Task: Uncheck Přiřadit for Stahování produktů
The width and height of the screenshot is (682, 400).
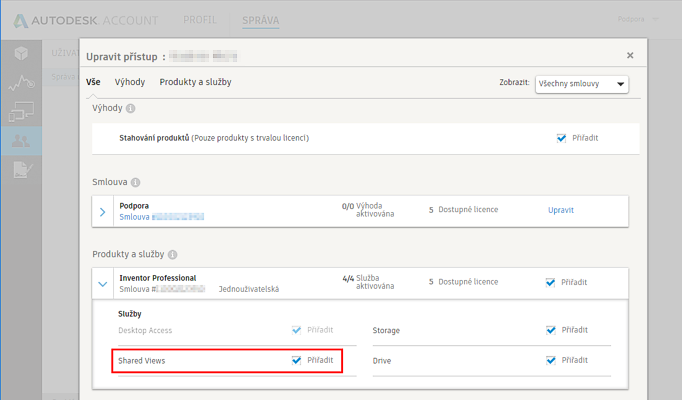Action: (561, 138)
